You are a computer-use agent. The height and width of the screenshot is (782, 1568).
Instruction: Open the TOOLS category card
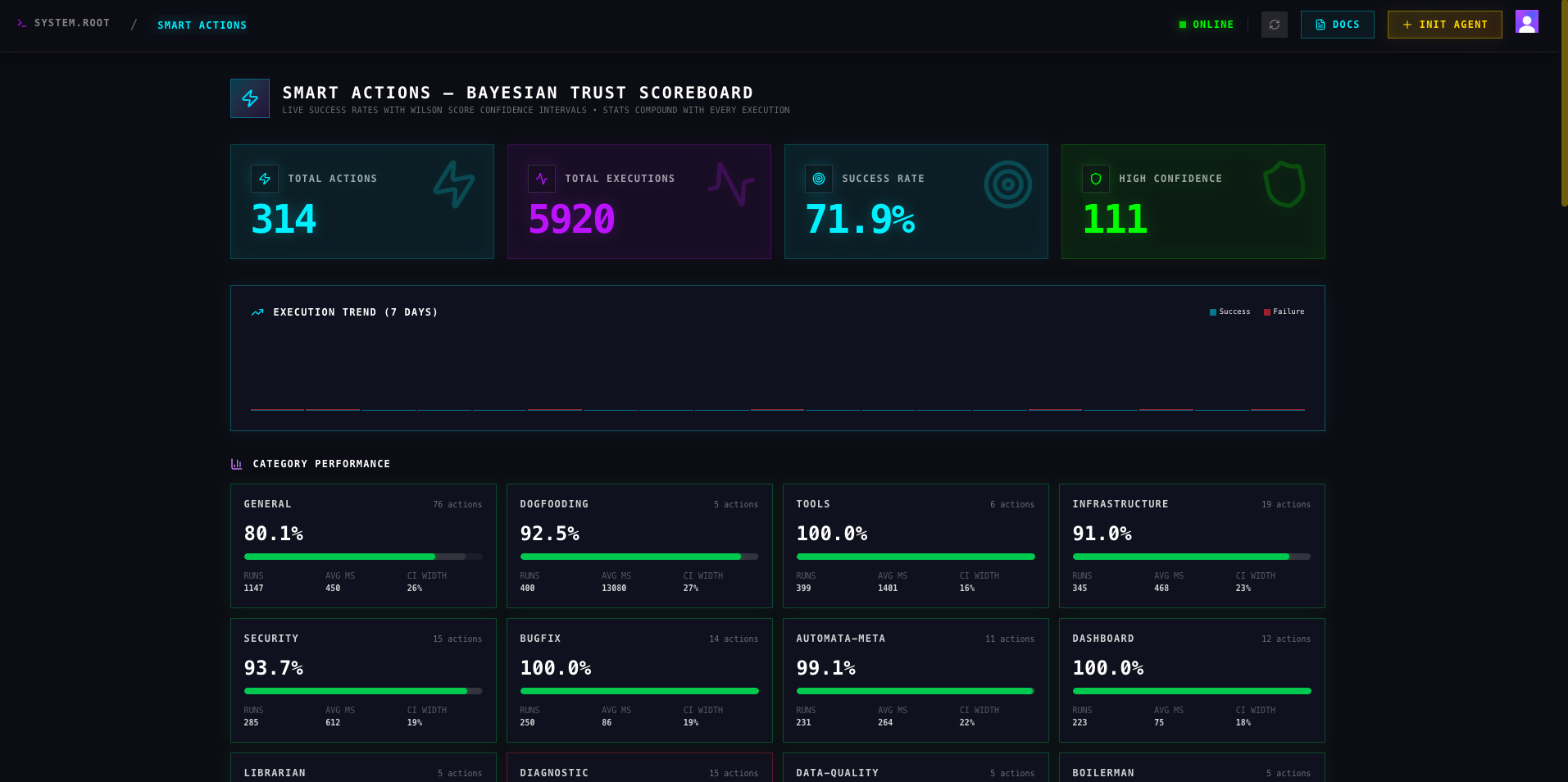pyautogui.click(x=916, y=546)
